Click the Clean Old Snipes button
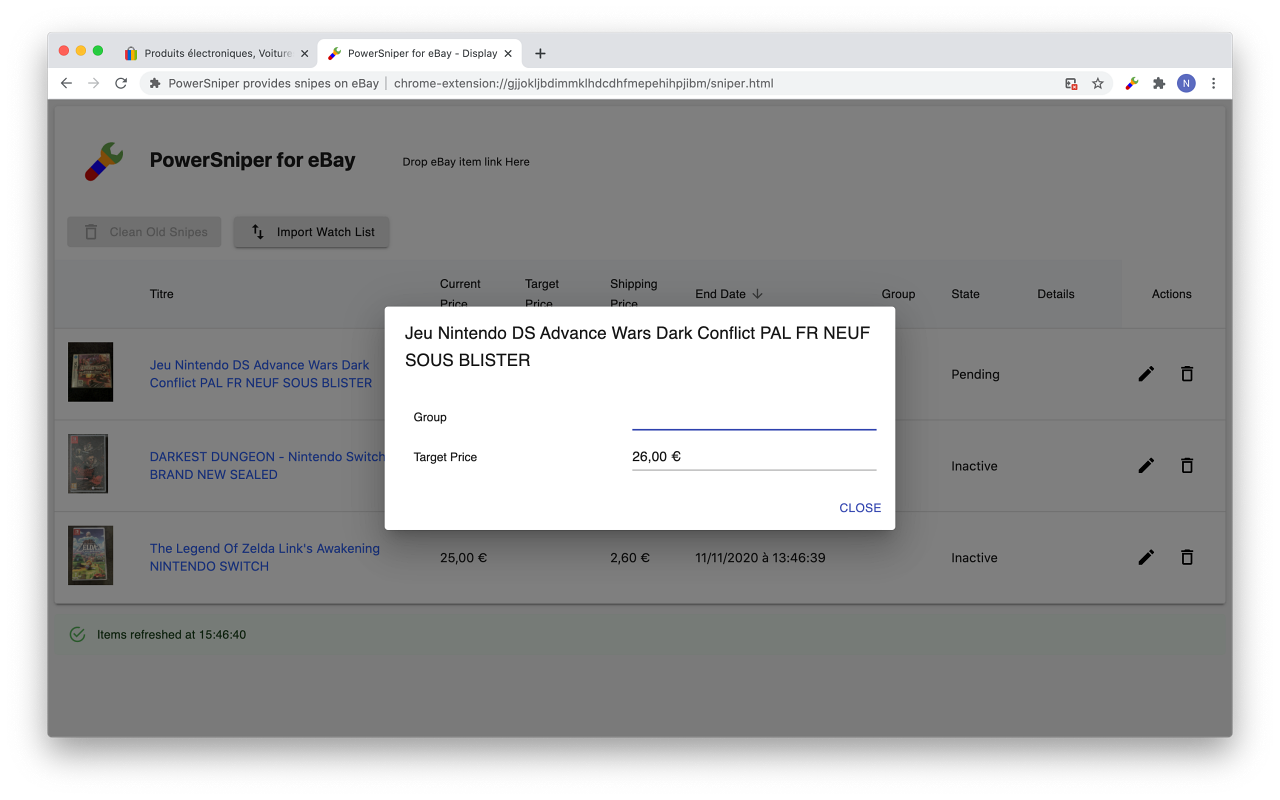The height and width of the screenshot is (800, 1280). 144,232
